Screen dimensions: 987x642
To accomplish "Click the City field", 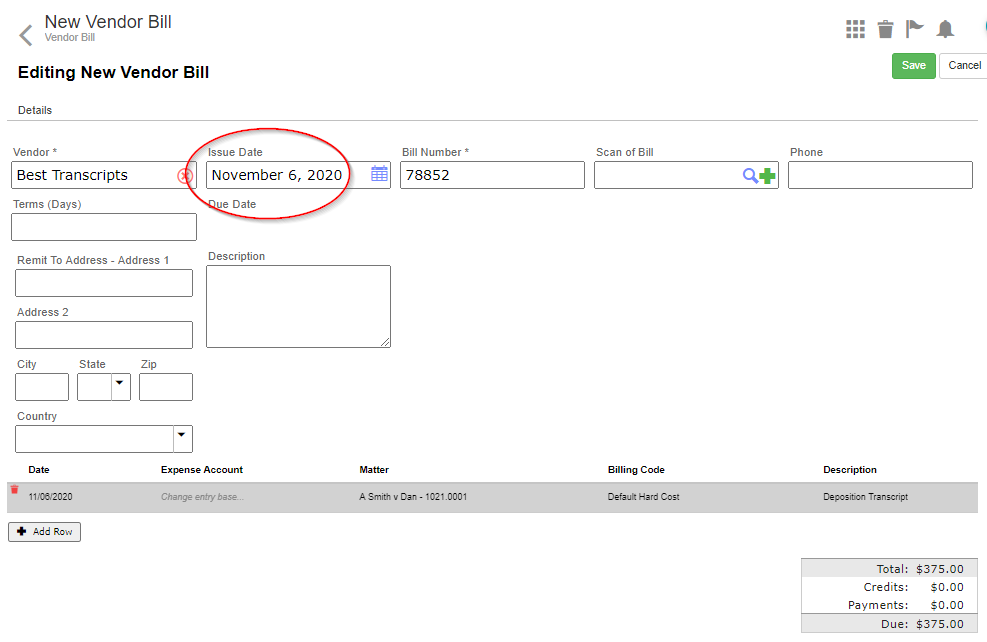I will tap(42, 387).
